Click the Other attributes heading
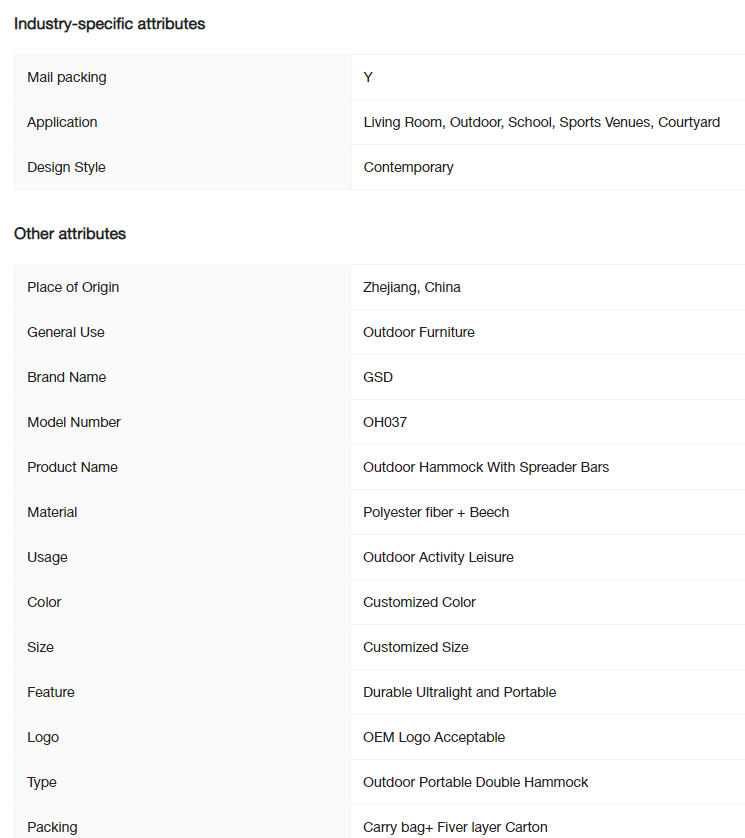 pos(70,234)
